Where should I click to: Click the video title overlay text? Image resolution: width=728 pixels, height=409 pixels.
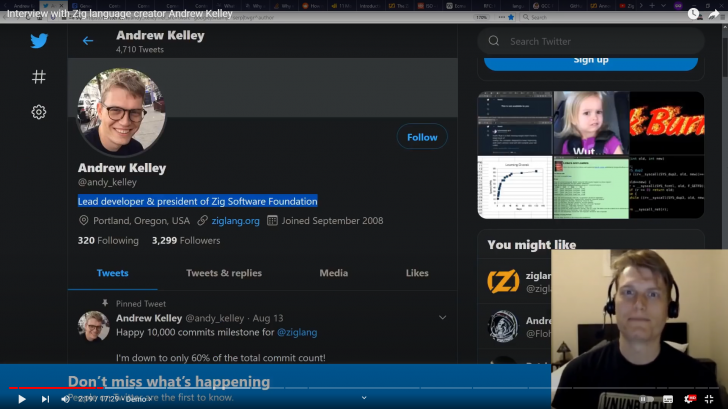point(120,14)
